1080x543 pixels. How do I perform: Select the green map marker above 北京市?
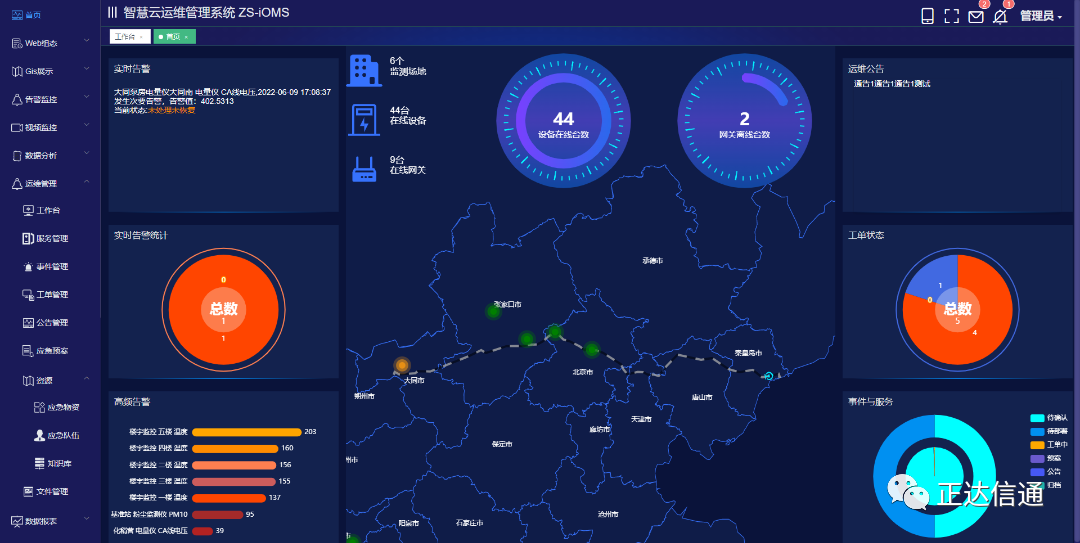tap(592, 350)
